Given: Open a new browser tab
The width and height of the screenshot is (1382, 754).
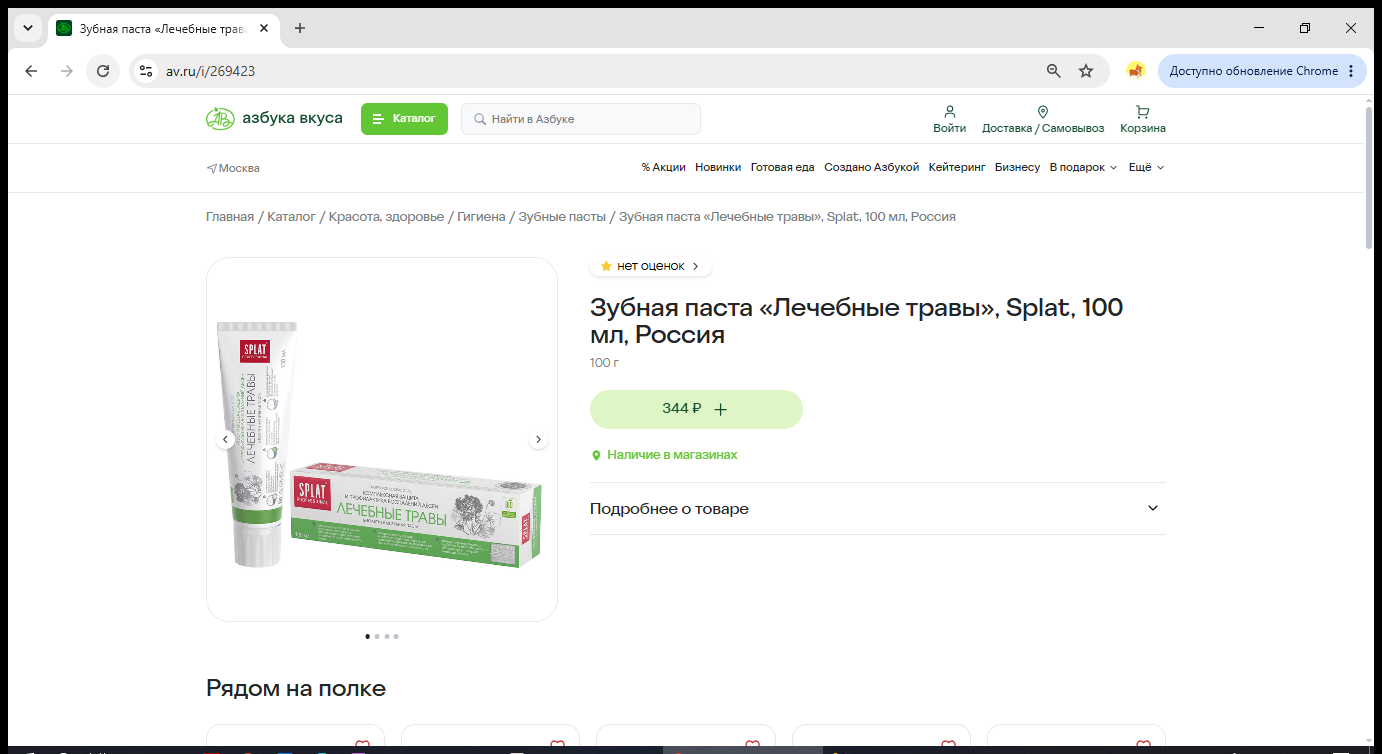Looking at the screenshot, I should 300,28.
